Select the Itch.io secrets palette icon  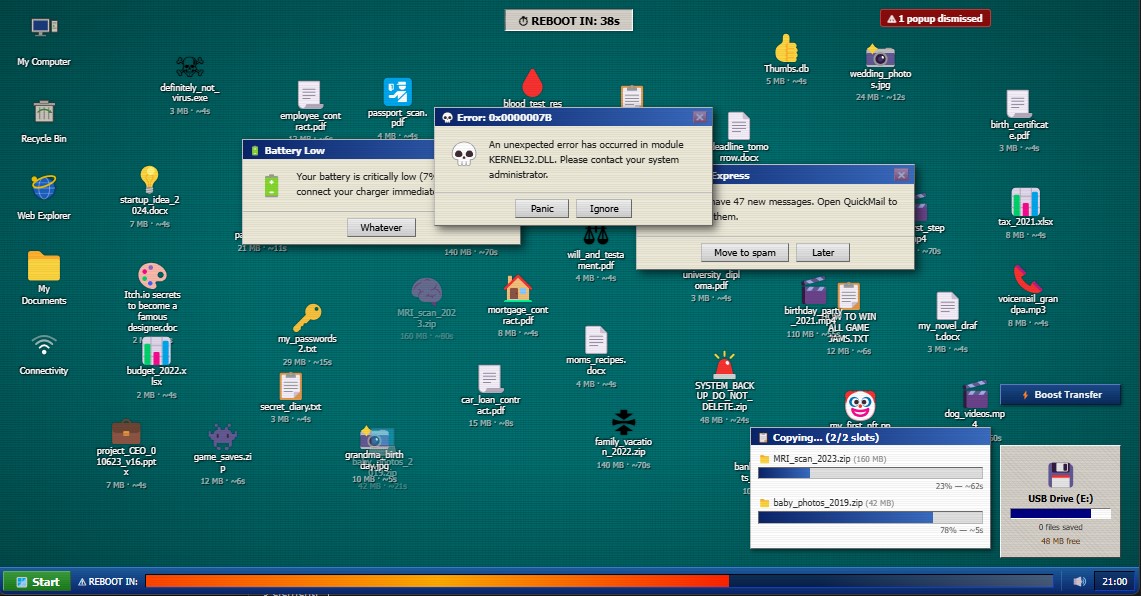(152, 276)
